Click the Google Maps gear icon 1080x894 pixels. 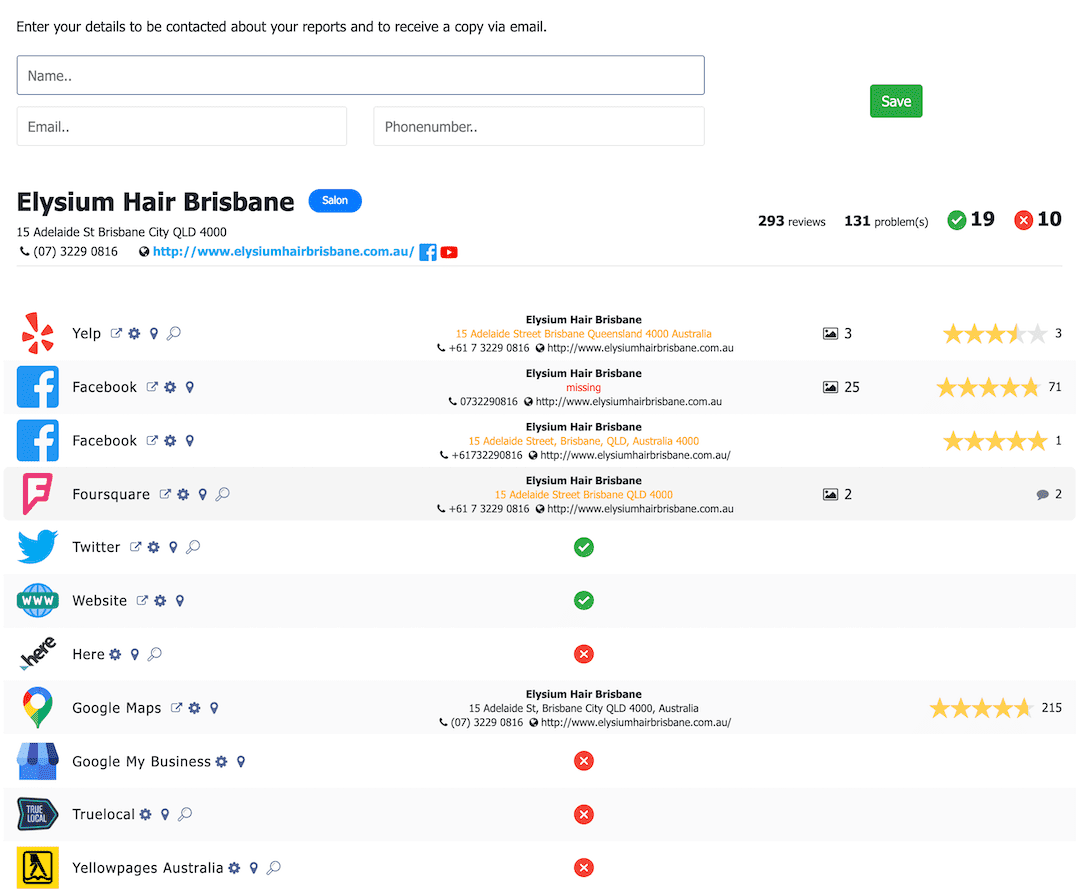195,708
